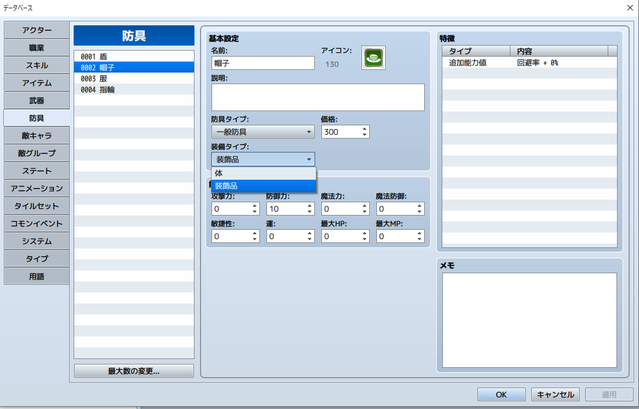Image resolution: width=639 pixels, height=409 pixels.
Task: Click the 価格 value field
Action: click(341, 132)
